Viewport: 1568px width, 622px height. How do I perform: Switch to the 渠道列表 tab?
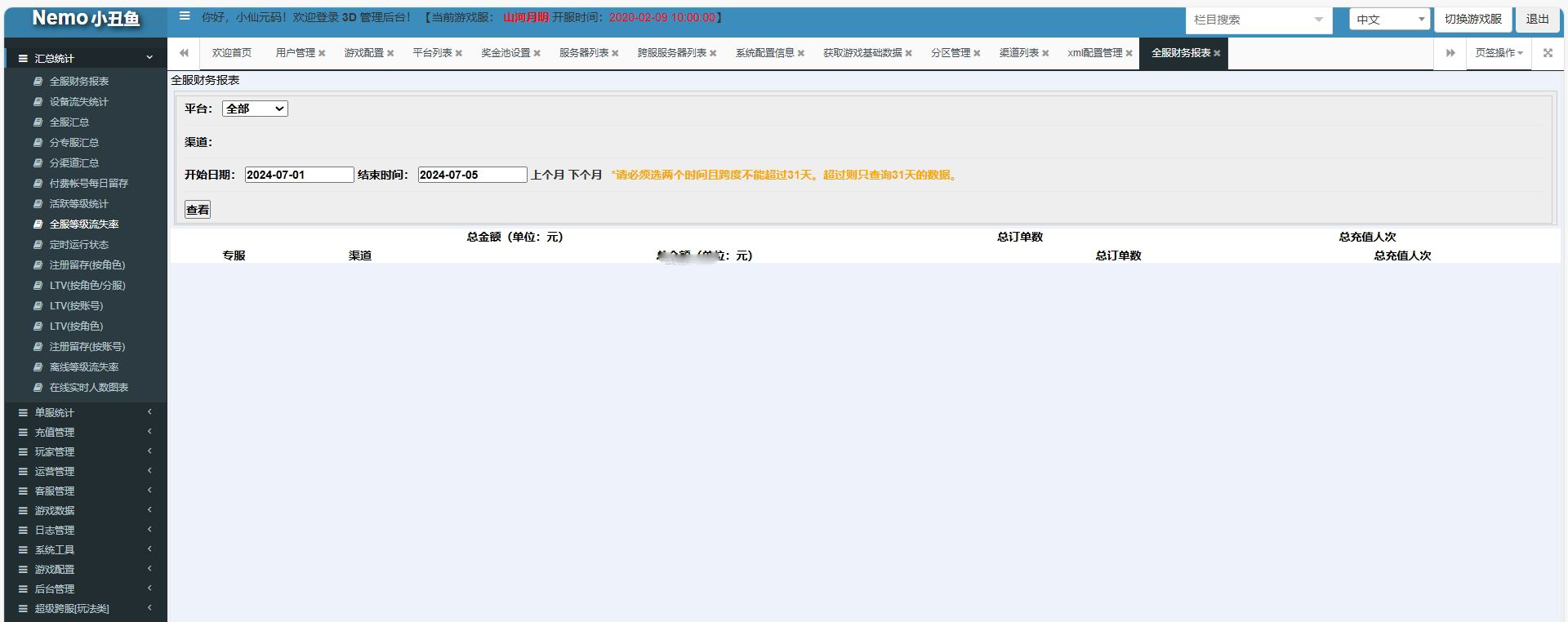[1018, 53]
